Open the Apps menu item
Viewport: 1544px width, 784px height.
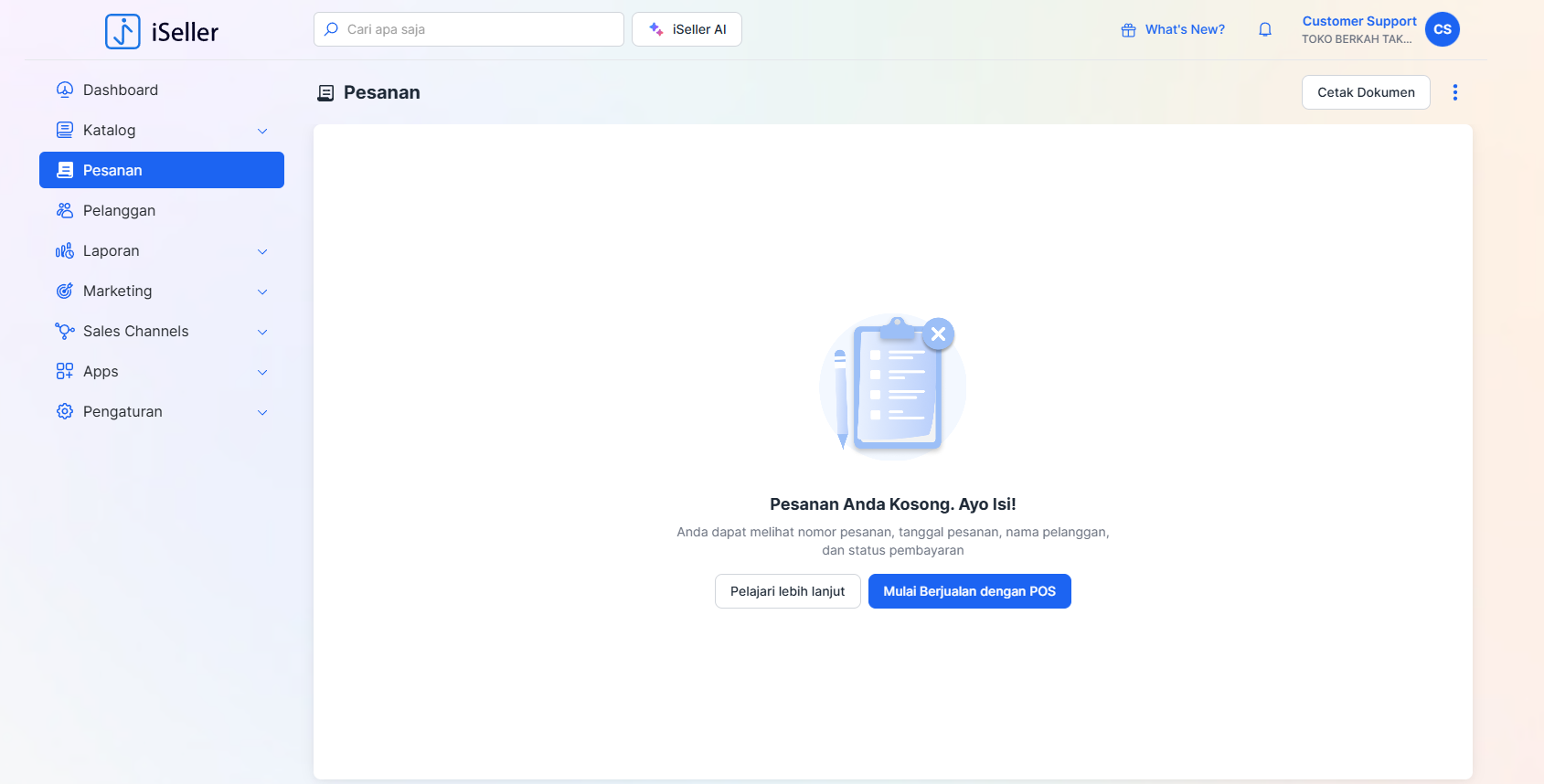(x=101, y=372)
